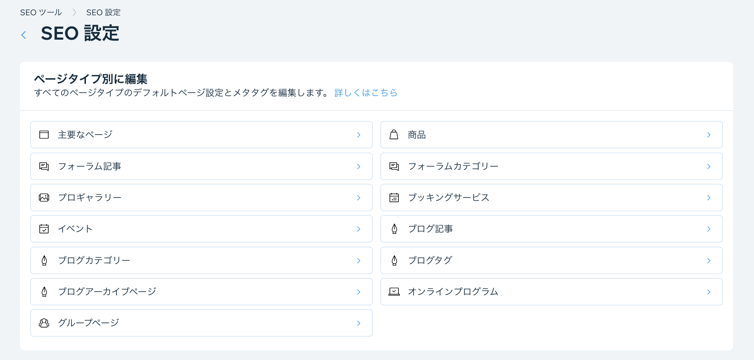Click the 商品 shopping bag icon
Screen dimensions: 754x360
pyautogui.click(x=394, y=135)
